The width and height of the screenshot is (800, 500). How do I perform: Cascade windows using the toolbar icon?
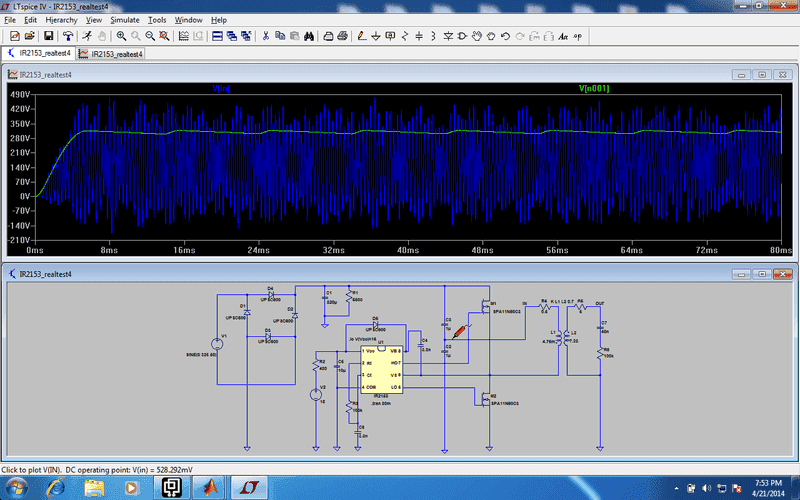pos(232,36)
